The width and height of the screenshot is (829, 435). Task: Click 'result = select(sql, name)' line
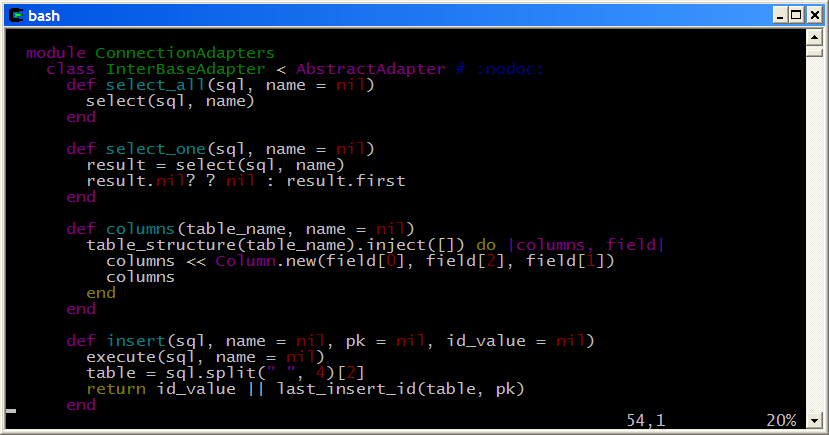coord(215,165)
